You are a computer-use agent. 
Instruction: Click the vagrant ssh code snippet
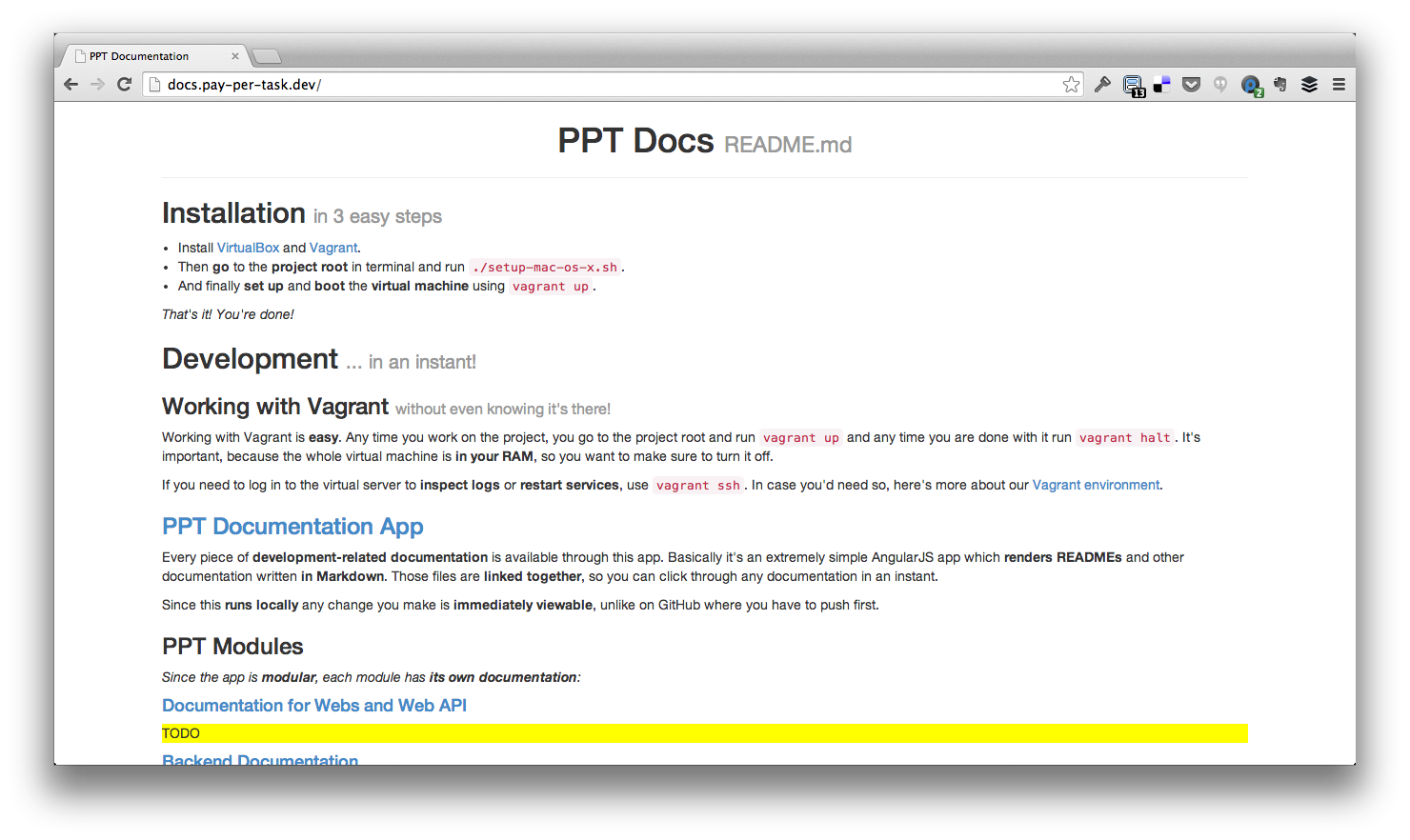(x=698, y=486)
